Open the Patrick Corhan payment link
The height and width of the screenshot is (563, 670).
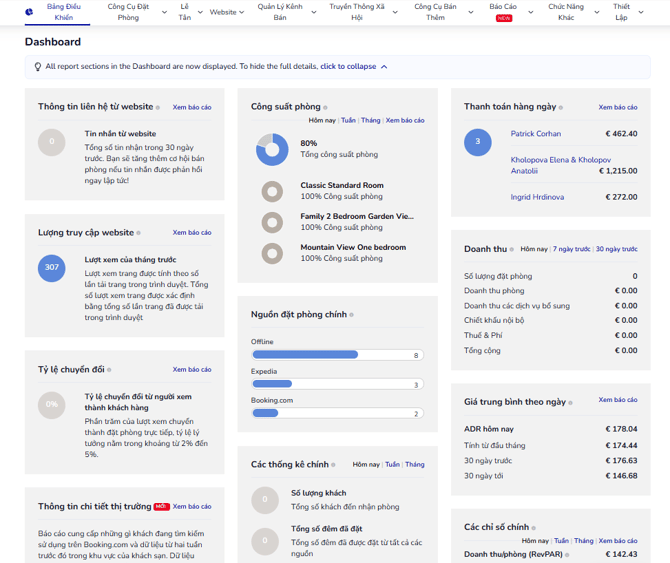coord(537,133)
